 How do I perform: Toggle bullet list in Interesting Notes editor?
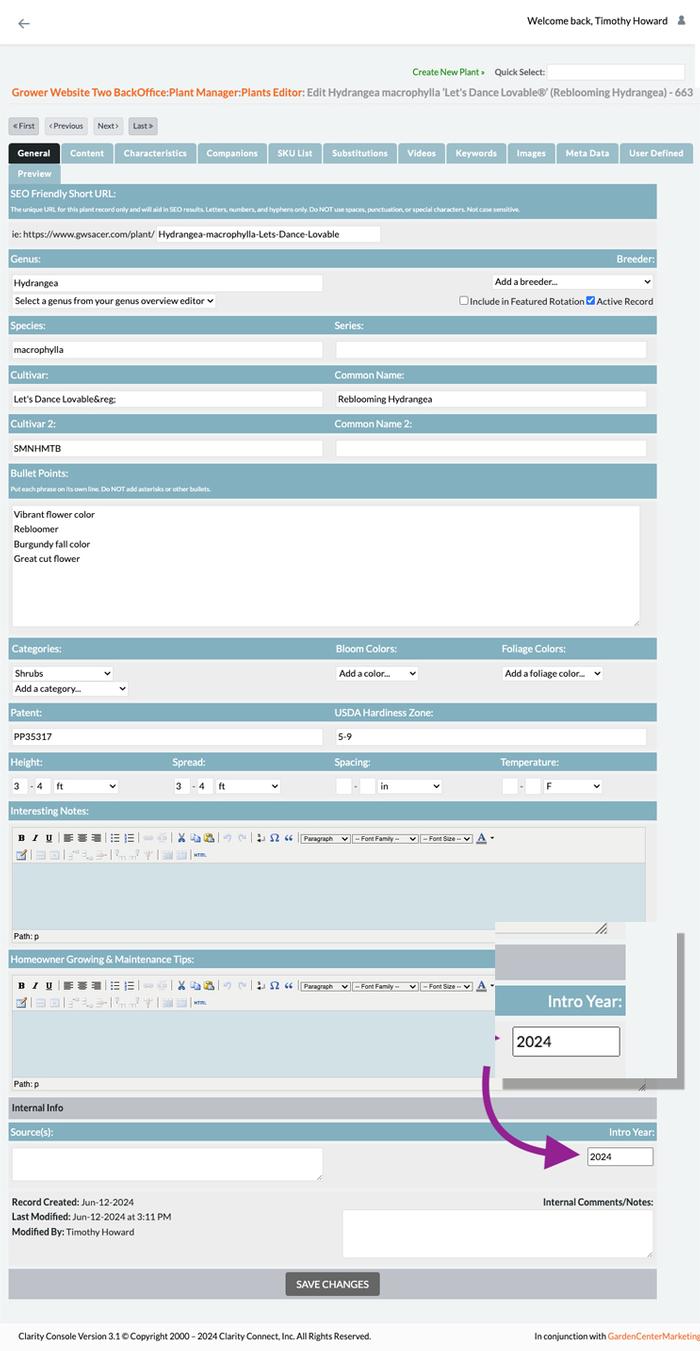(x=115, y=838)
